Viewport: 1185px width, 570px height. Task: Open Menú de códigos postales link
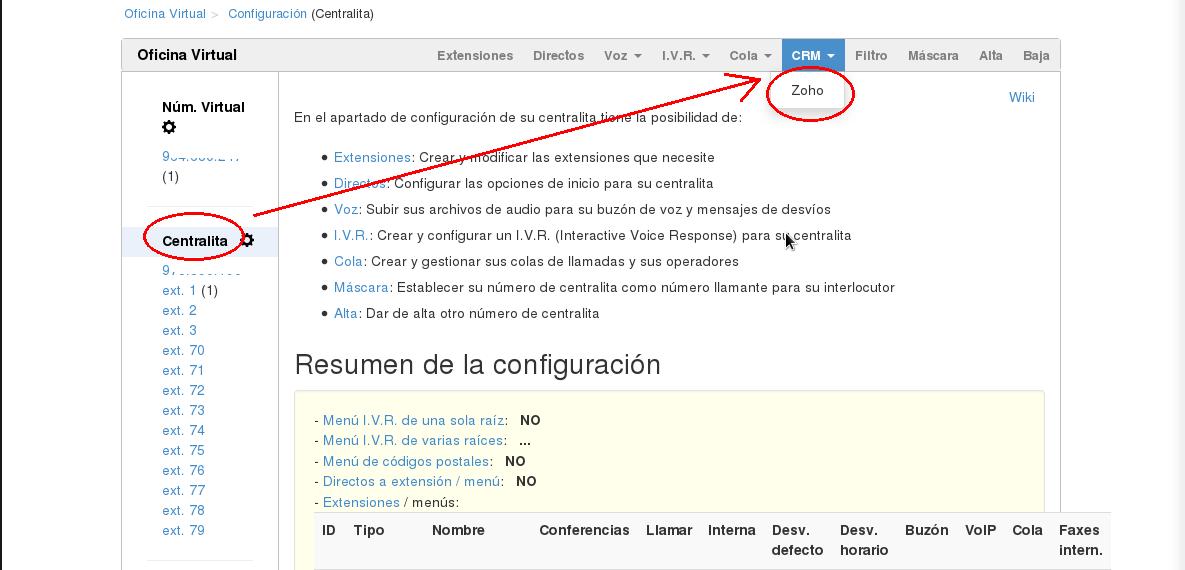pyautogui.click(x=406, y=461)
